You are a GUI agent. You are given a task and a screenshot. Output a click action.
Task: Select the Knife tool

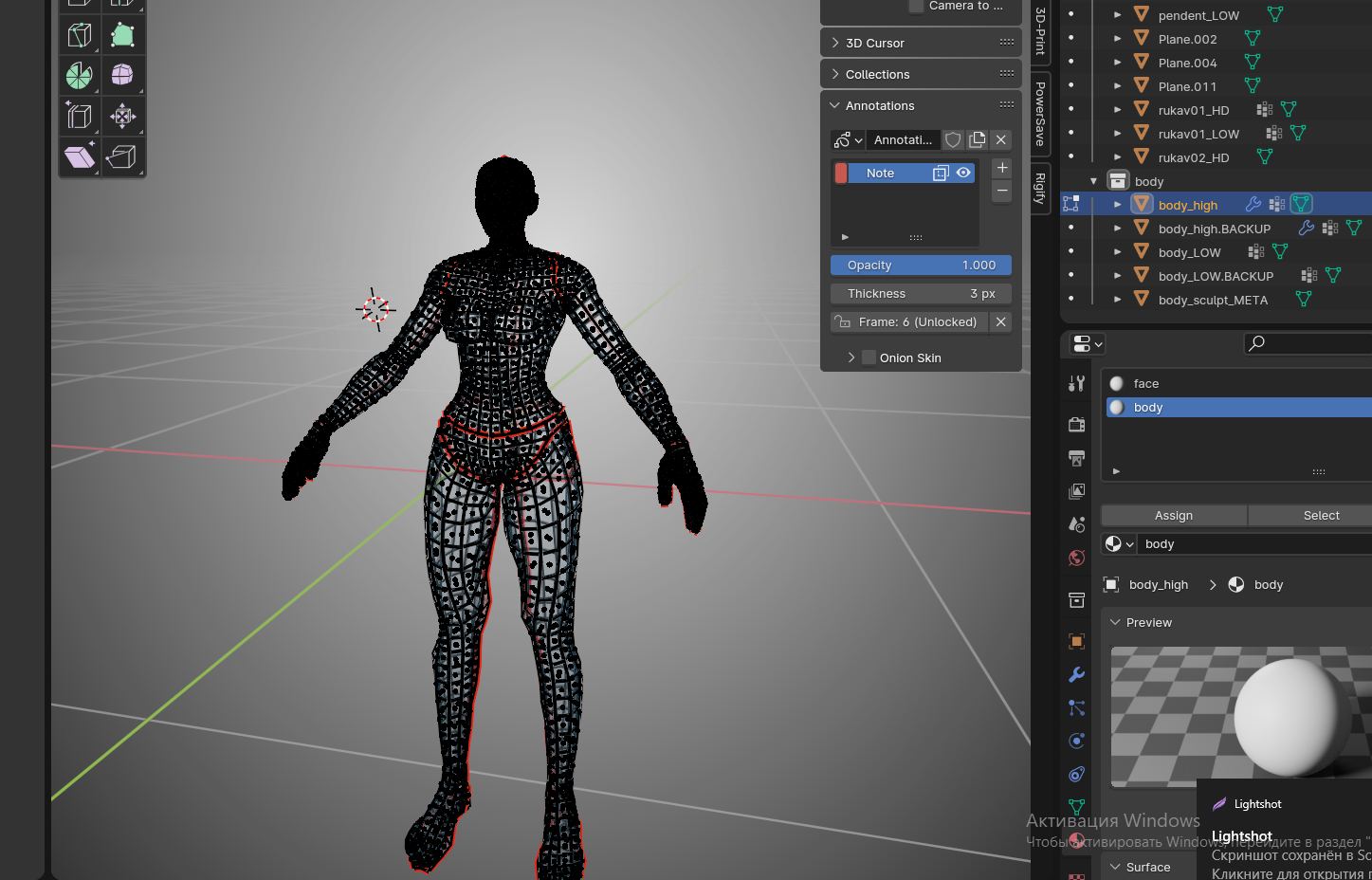(80, 35)
